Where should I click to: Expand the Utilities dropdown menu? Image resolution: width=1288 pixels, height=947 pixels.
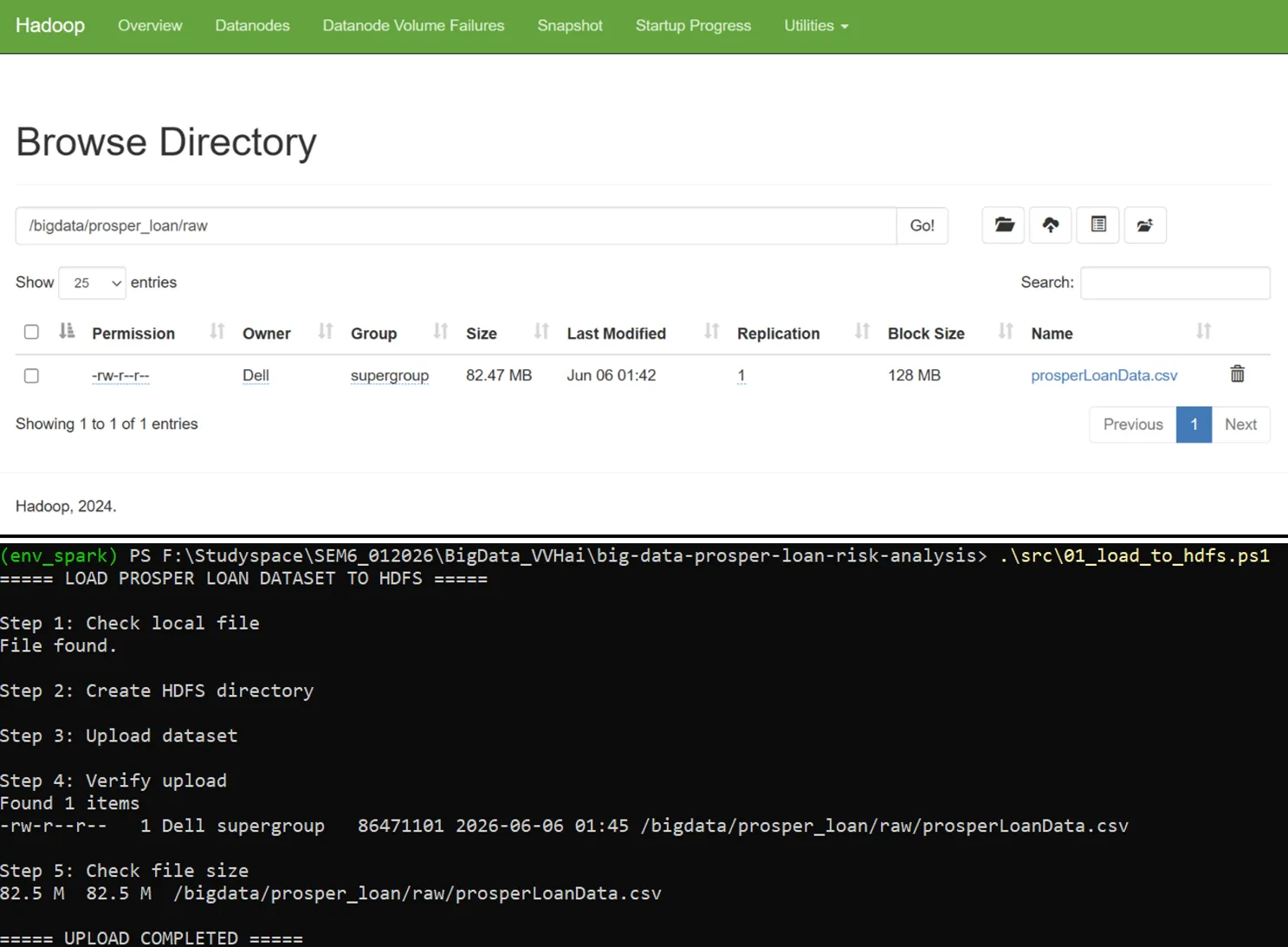[x=816, y=26]
